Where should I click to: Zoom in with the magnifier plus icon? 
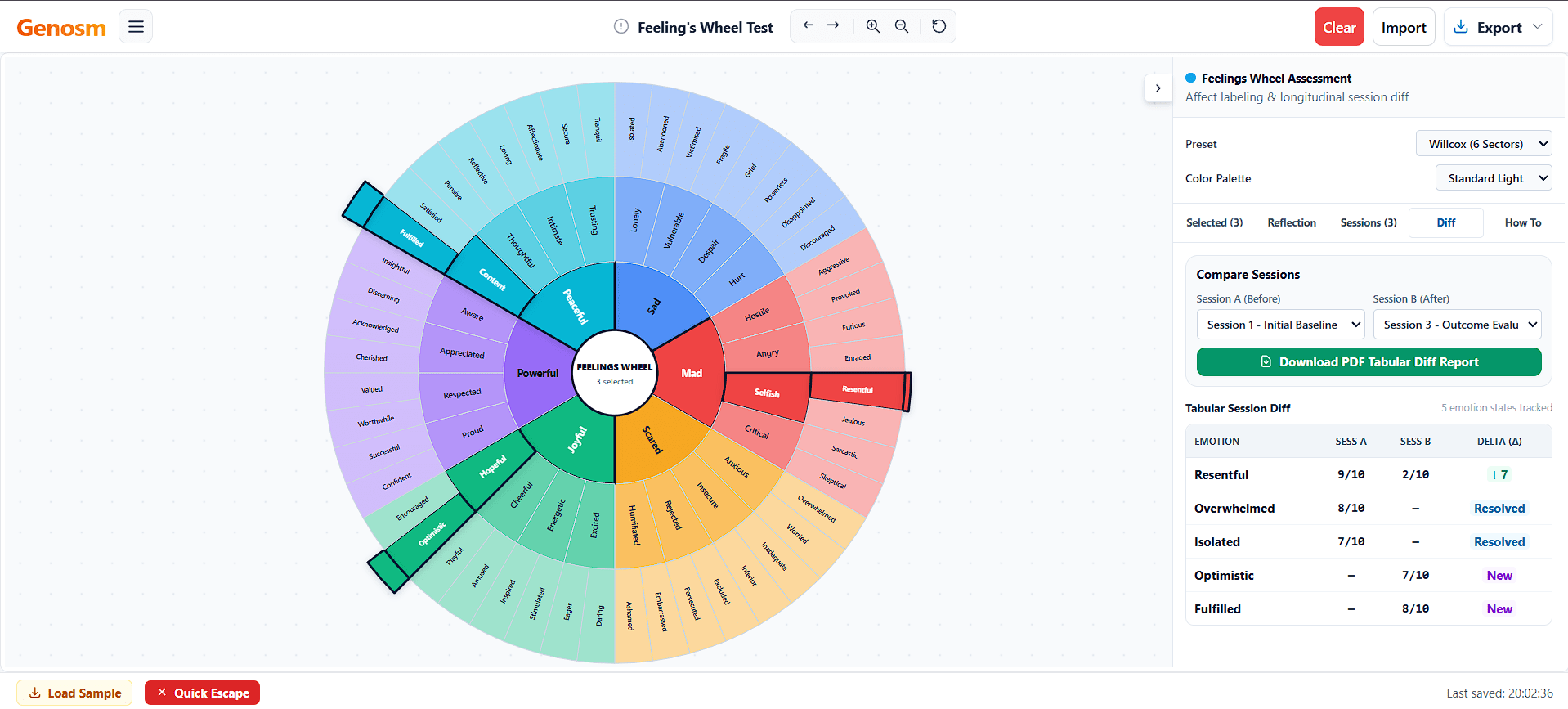pos(873,26)
